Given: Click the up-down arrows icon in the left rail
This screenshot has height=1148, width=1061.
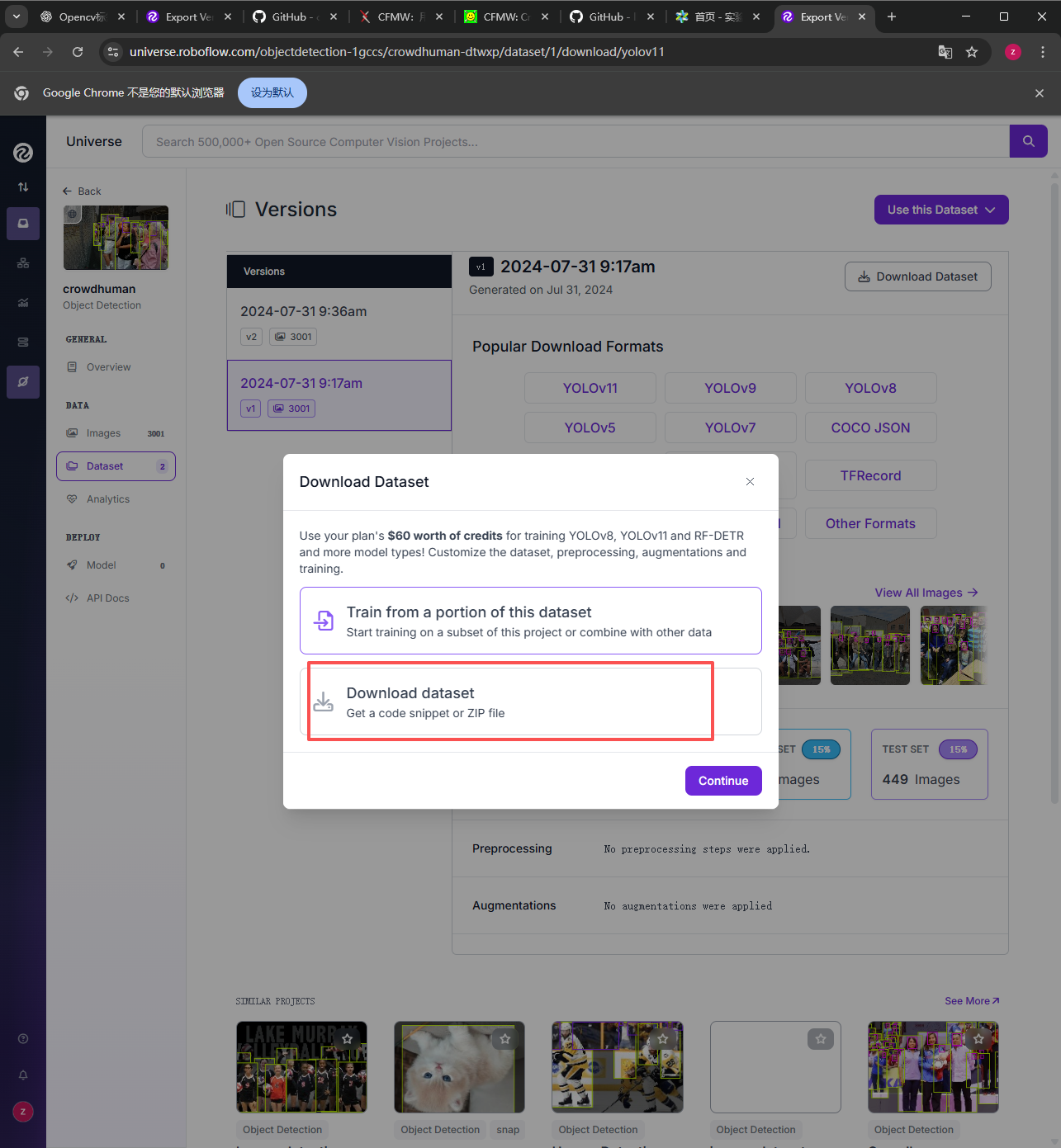Looking at the screenshot, I should pos(23,187).
